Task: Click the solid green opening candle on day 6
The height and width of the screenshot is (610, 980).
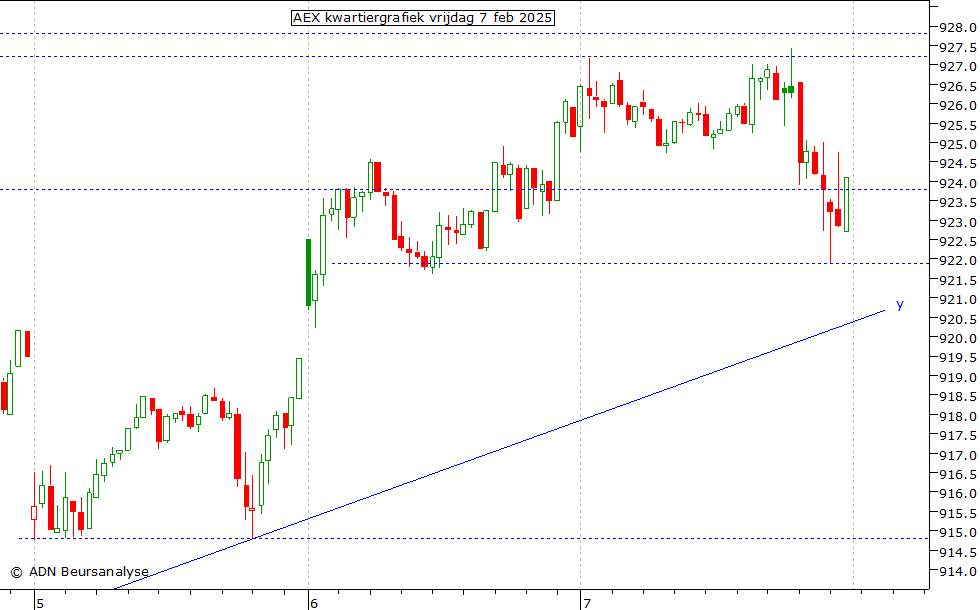Action: click(308, 272)
